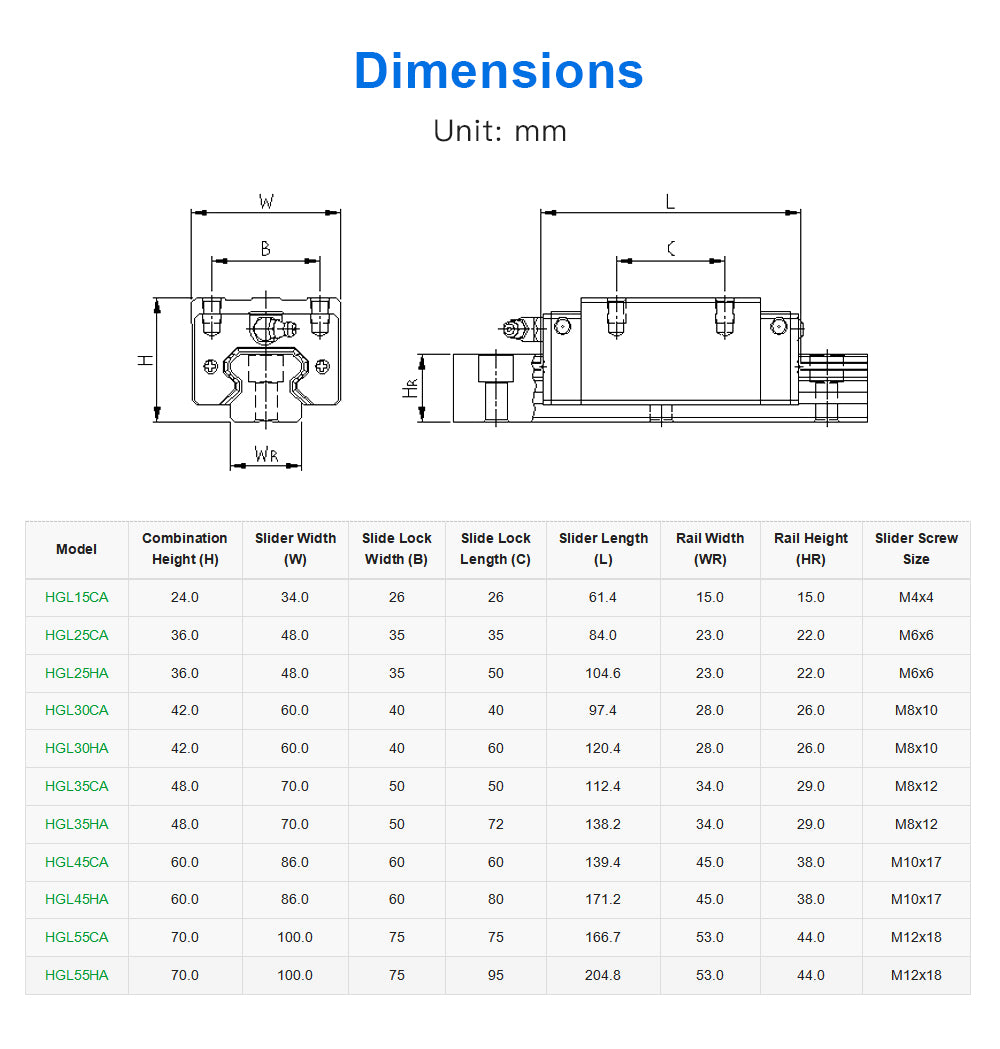Open the HGL55CA model link
The height and width of the screenshot is (1049, 1000).
pyautogui.click(x=77, y=937)
